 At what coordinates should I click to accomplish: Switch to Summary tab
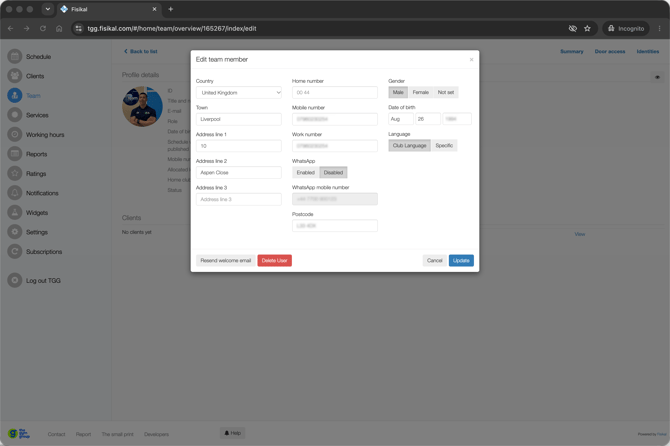[572, 51]
